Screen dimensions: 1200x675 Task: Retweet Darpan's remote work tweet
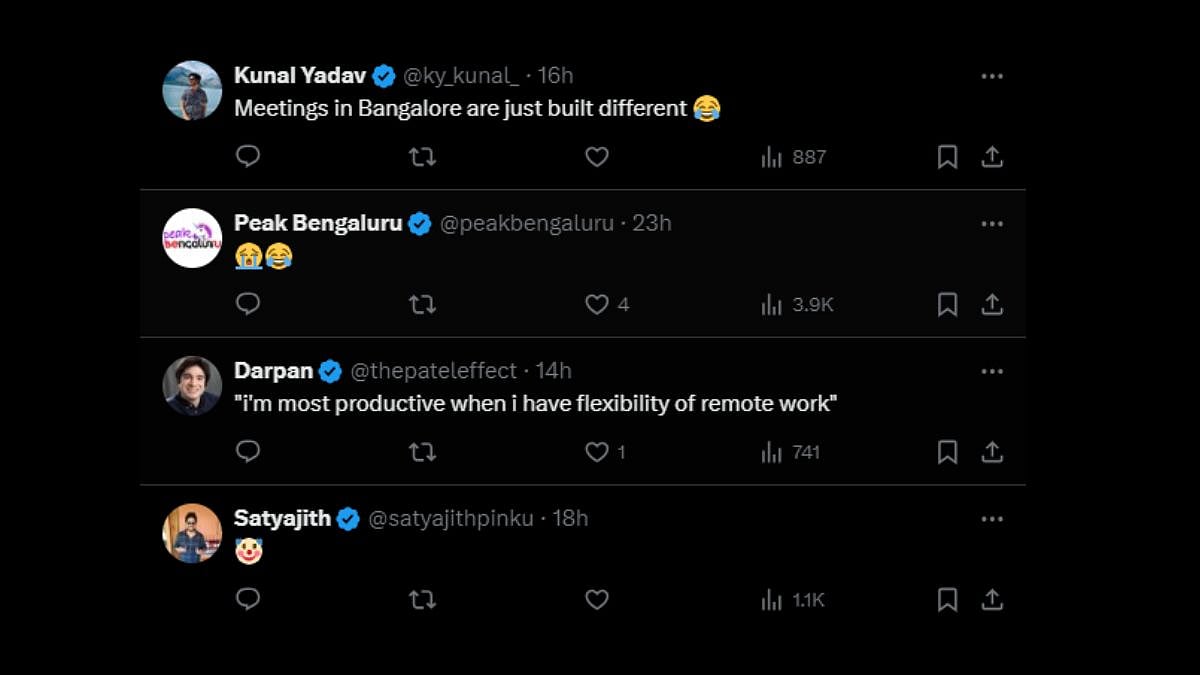point(422,452)
